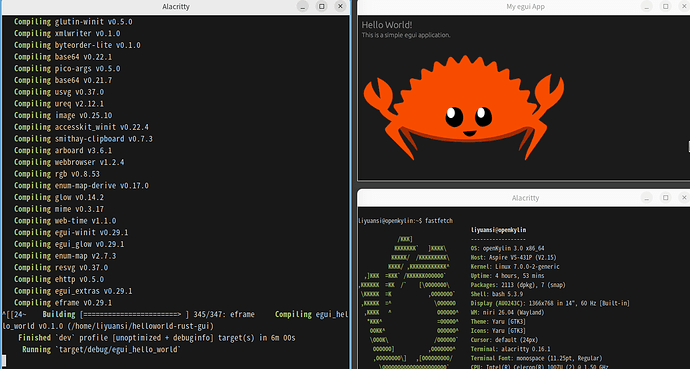Click the 'Host: Aspire V5-431P' line
The width and height of the screenshot is (690, 369).
pos(514,258)
